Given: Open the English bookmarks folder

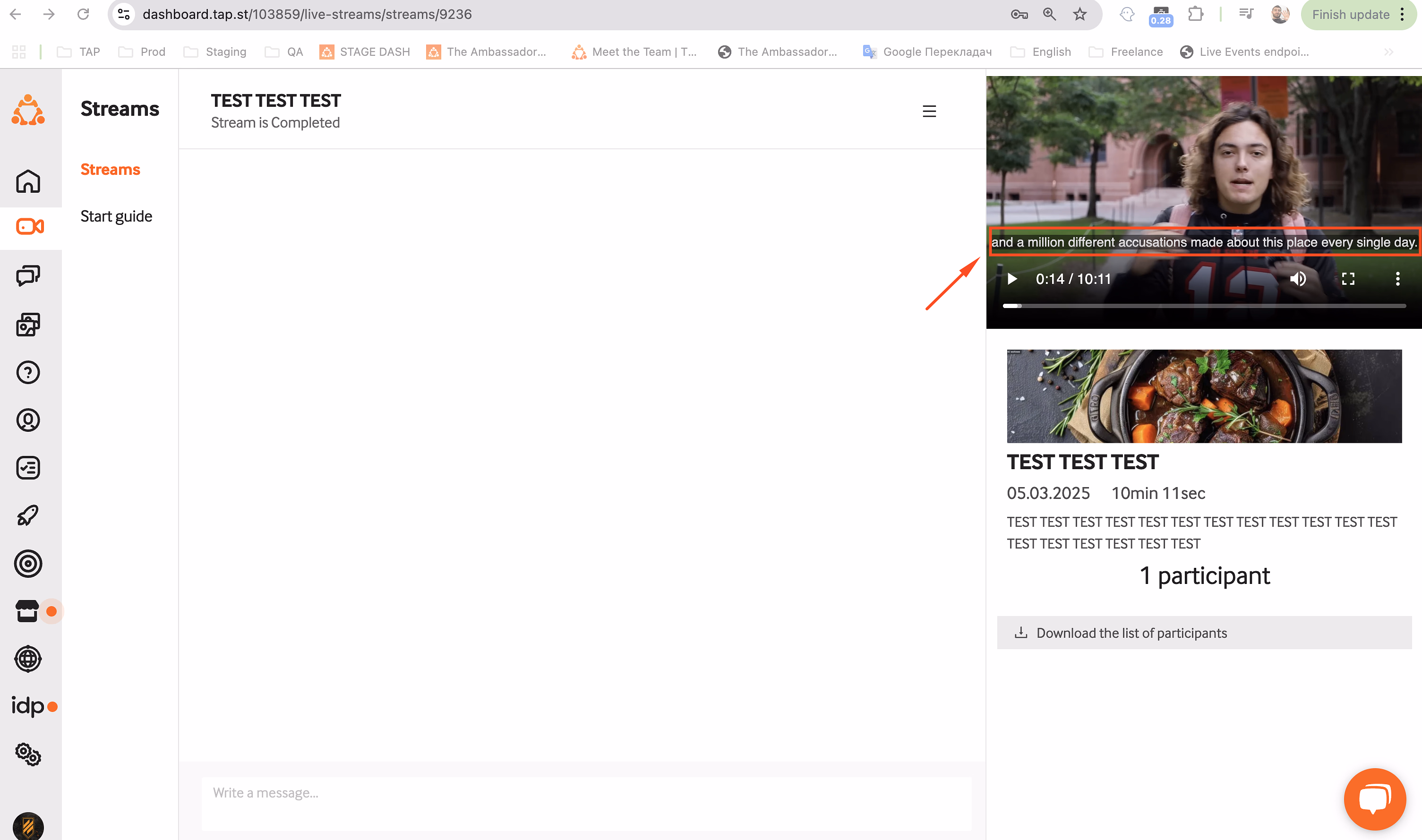Looking at the screenshot, I should click(x=1041, y=52).
